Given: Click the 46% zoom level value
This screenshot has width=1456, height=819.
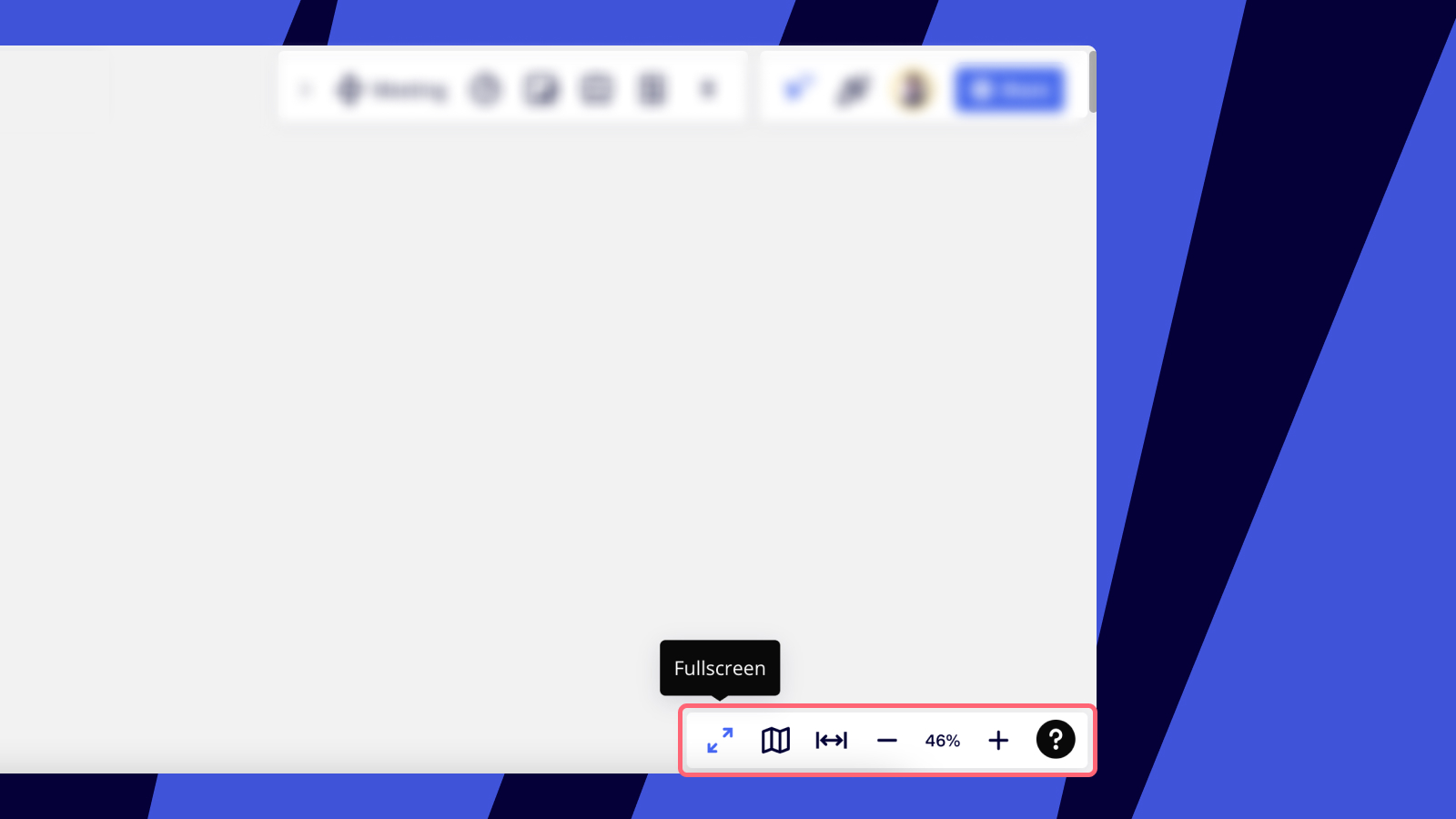Looking at the screenshot, I should [x=943, y=741].
